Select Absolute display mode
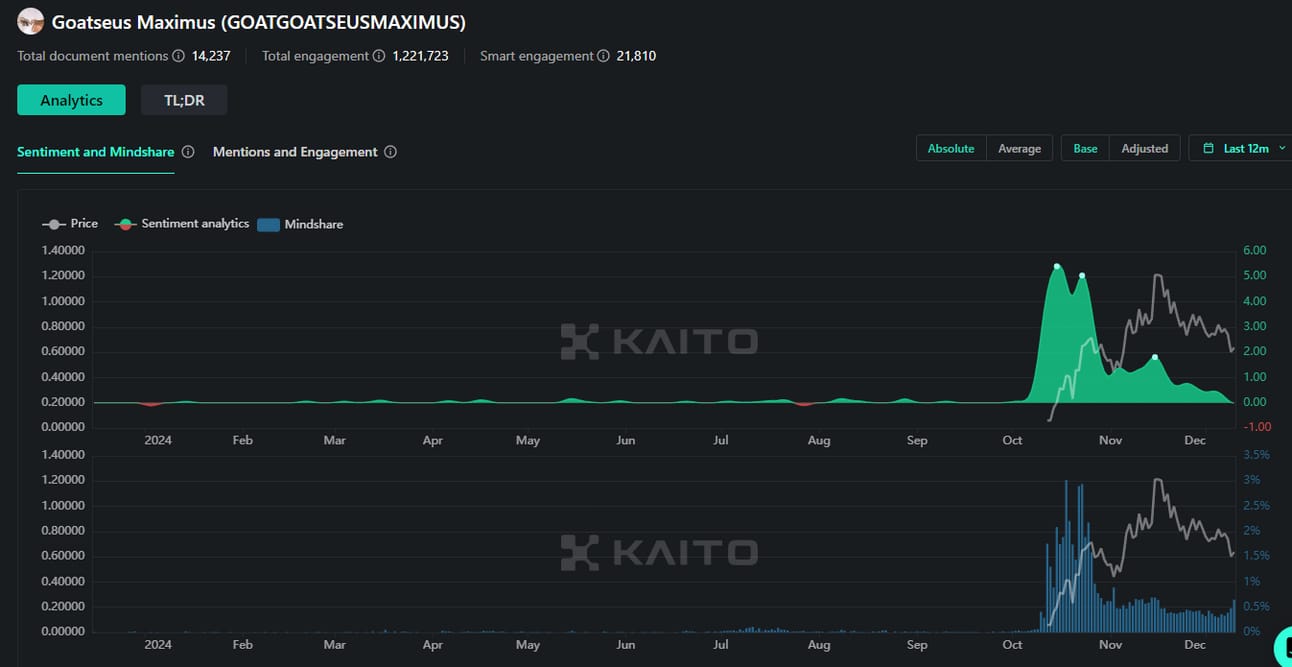 951,148
